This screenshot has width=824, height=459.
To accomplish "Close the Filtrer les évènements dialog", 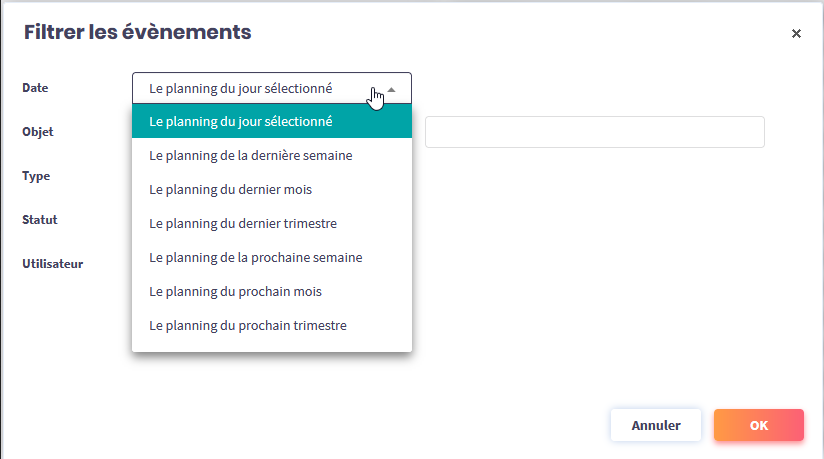I will point(796,33).
